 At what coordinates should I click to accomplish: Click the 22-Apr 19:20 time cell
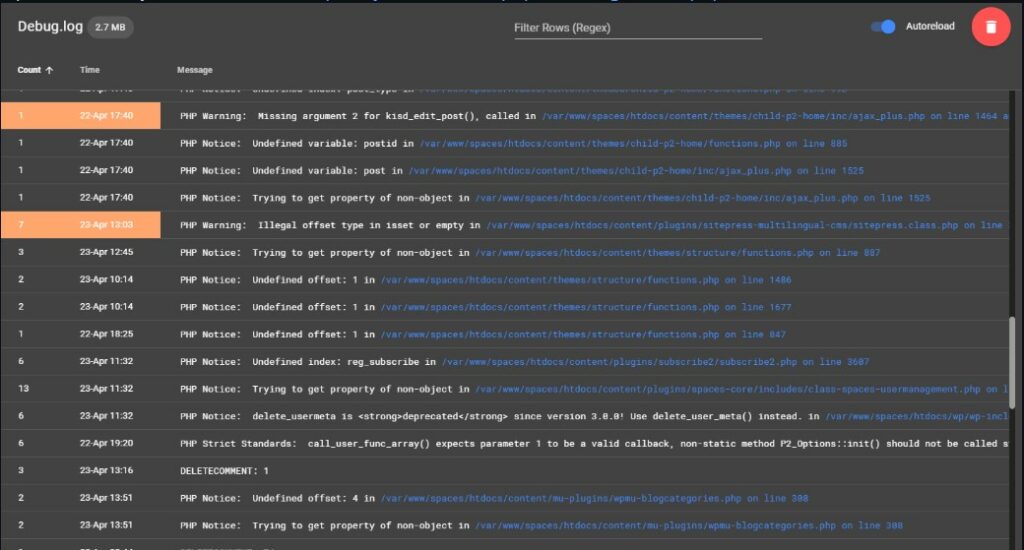tap(106, 444)
